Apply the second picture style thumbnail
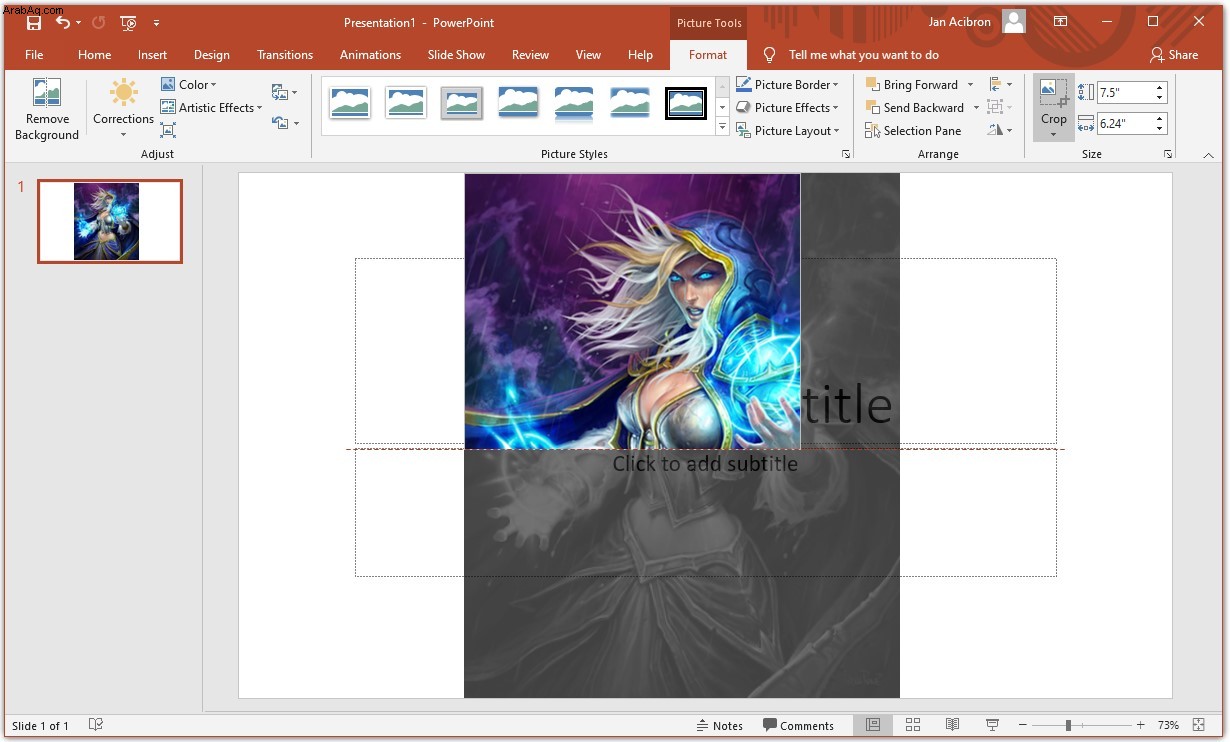Viewport: 1230px width, 742px height. 405,102
